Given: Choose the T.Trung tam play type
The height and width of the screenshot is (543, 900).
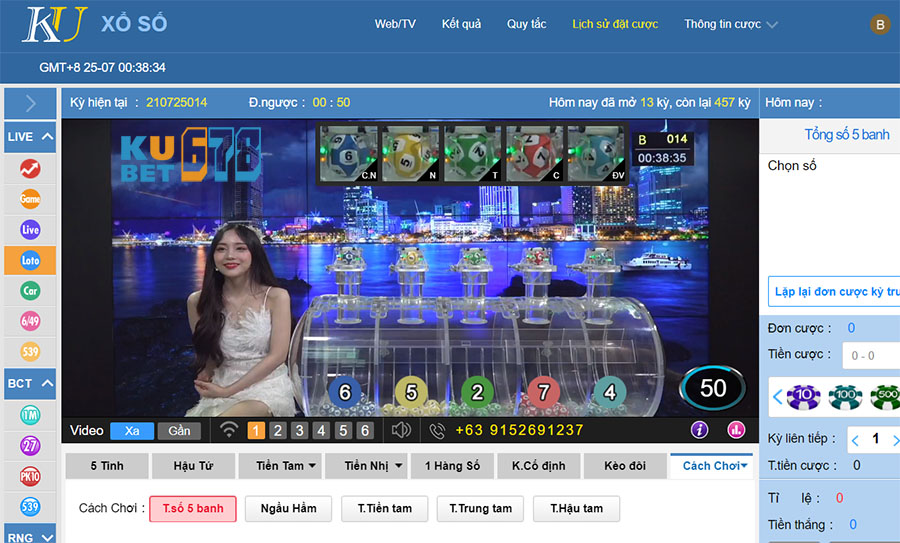Looking at the screenshot, I should pos(480,509).
